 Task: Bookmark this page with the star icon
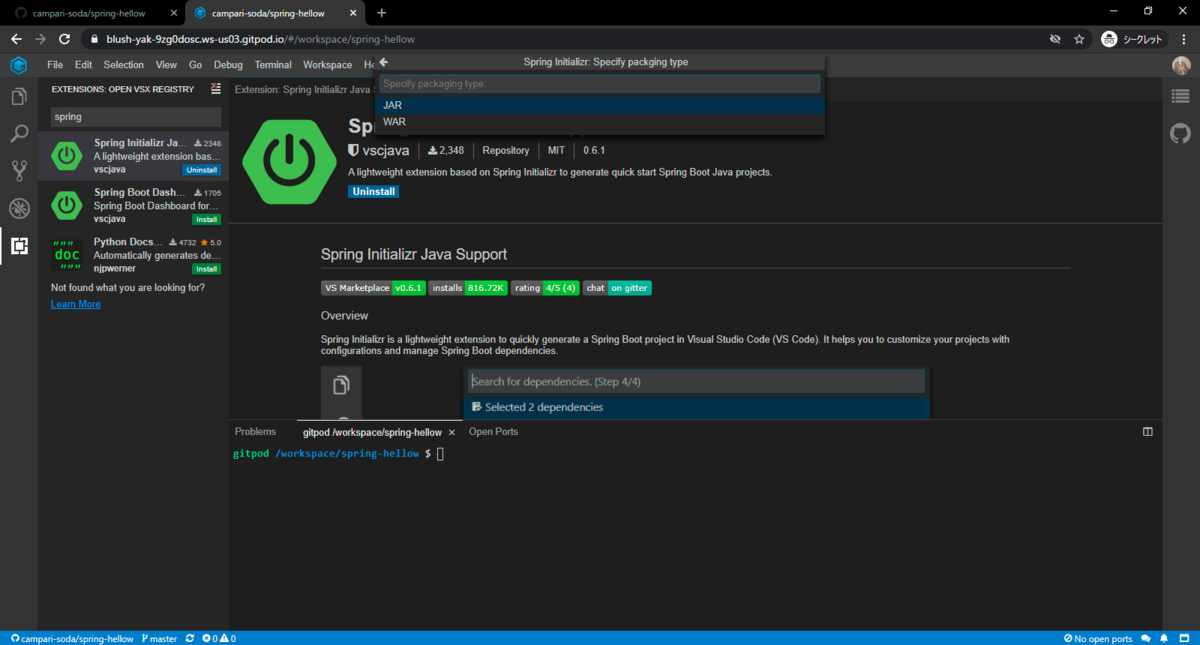tap(1079, 39)
